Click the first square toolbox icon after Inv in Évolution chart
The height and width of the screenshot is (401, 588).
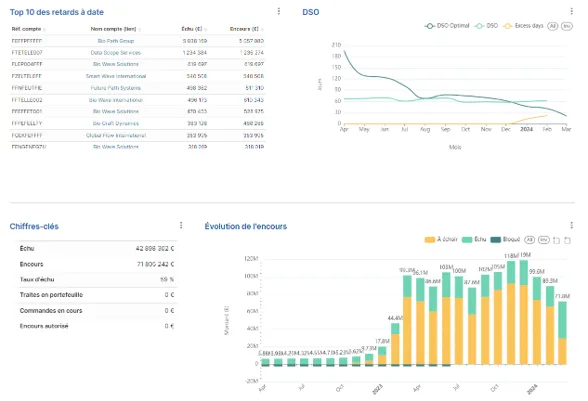(556, 240)
